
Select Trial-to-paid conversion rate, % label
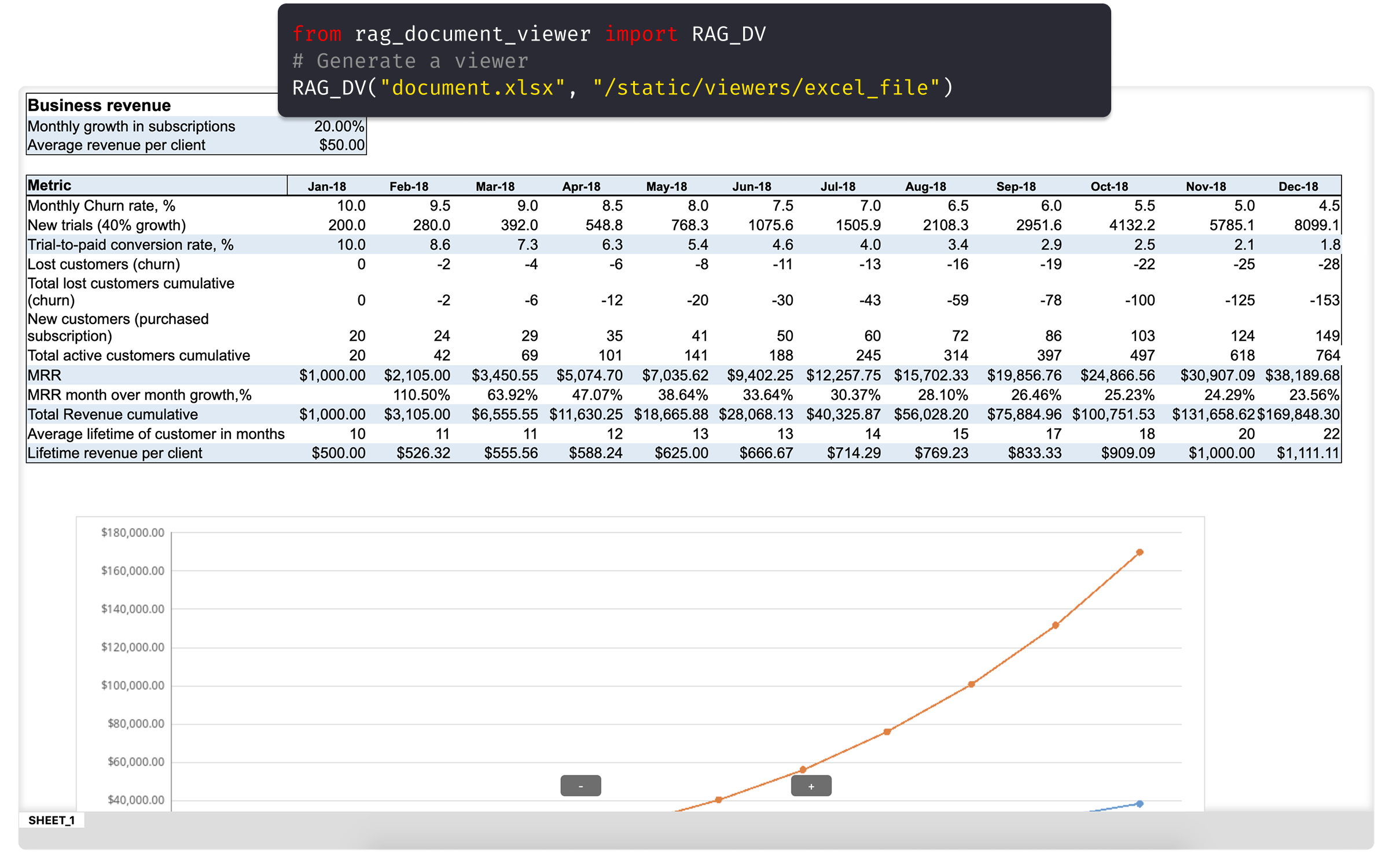(130, 245)
